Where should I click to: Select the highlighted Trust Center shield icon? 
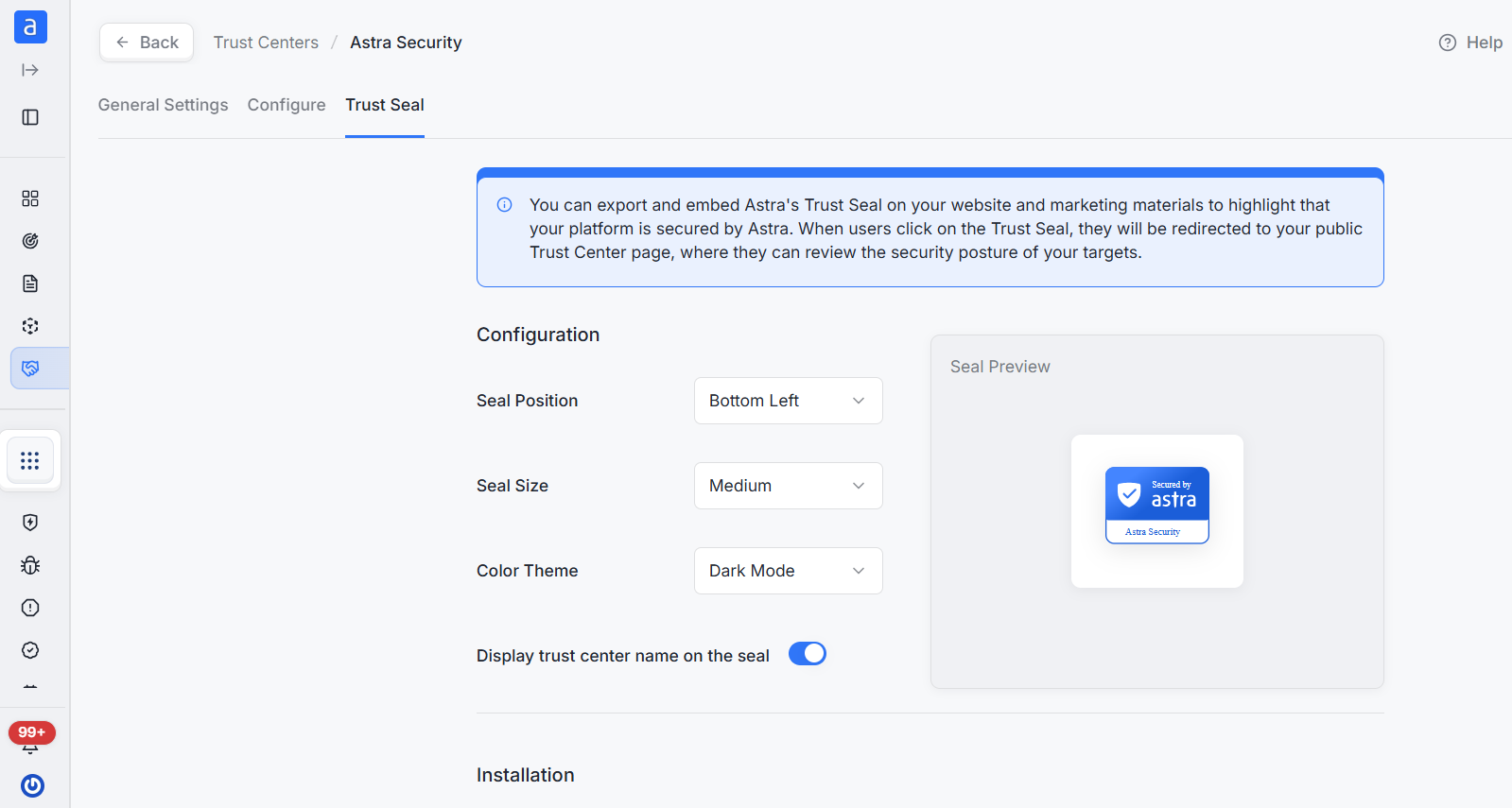point(30,369)
